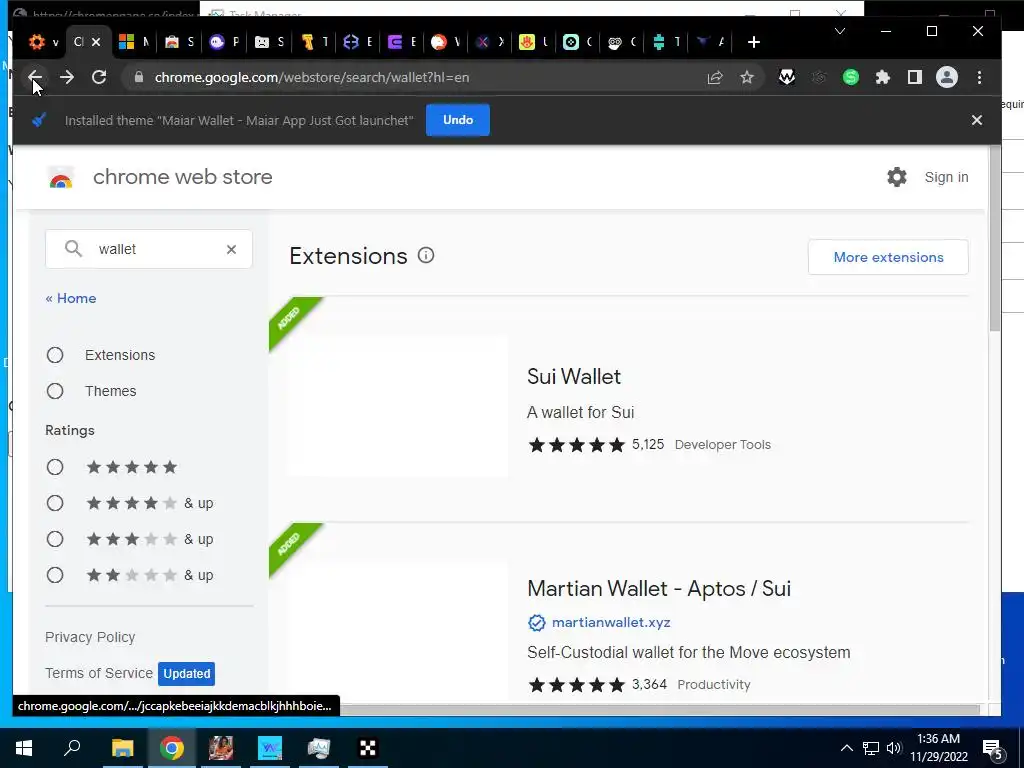Toggle the Chrome side panel

tap(915, 78)
